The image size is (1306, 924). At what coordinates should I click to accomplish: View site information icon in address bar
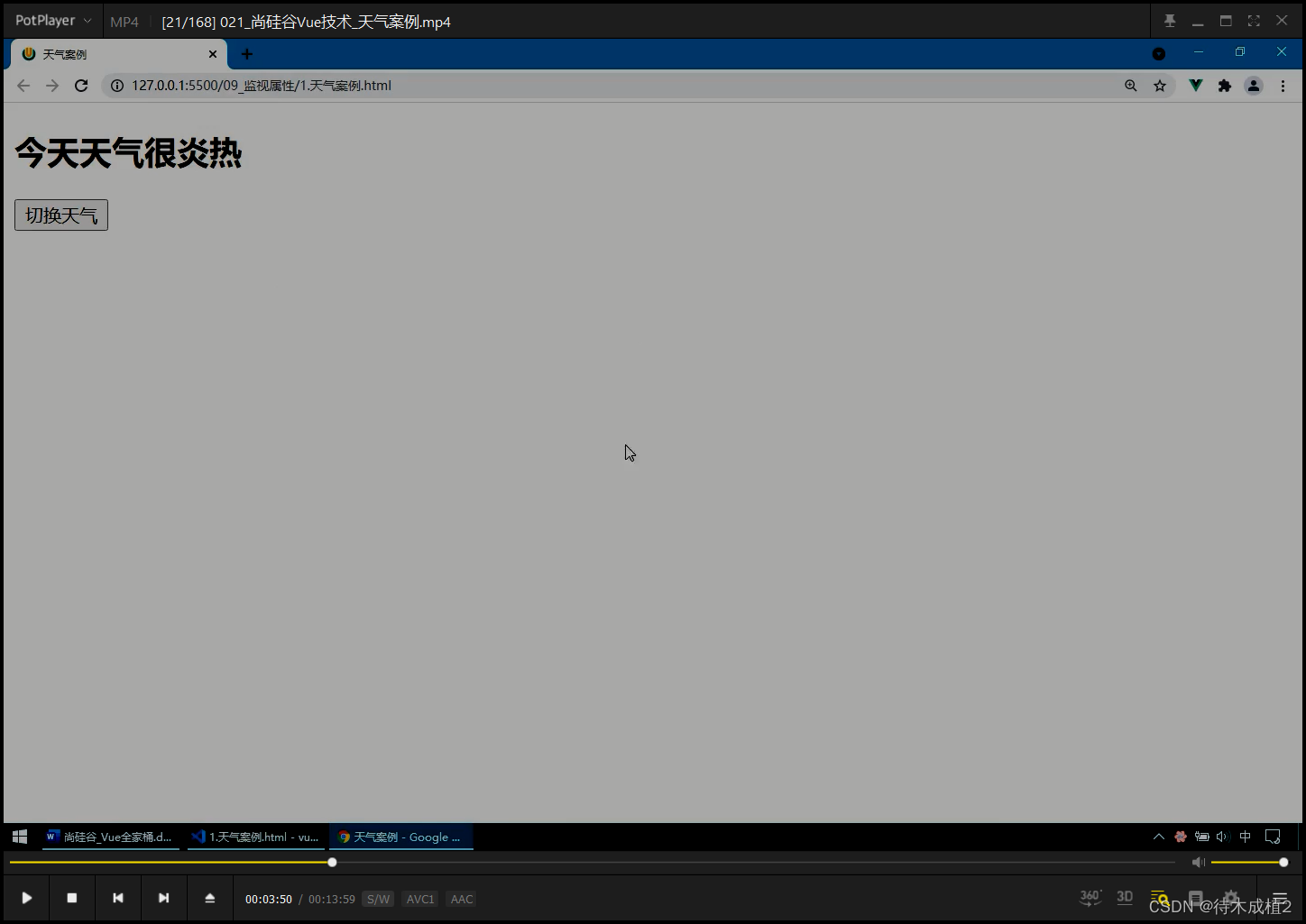[117, 86]
